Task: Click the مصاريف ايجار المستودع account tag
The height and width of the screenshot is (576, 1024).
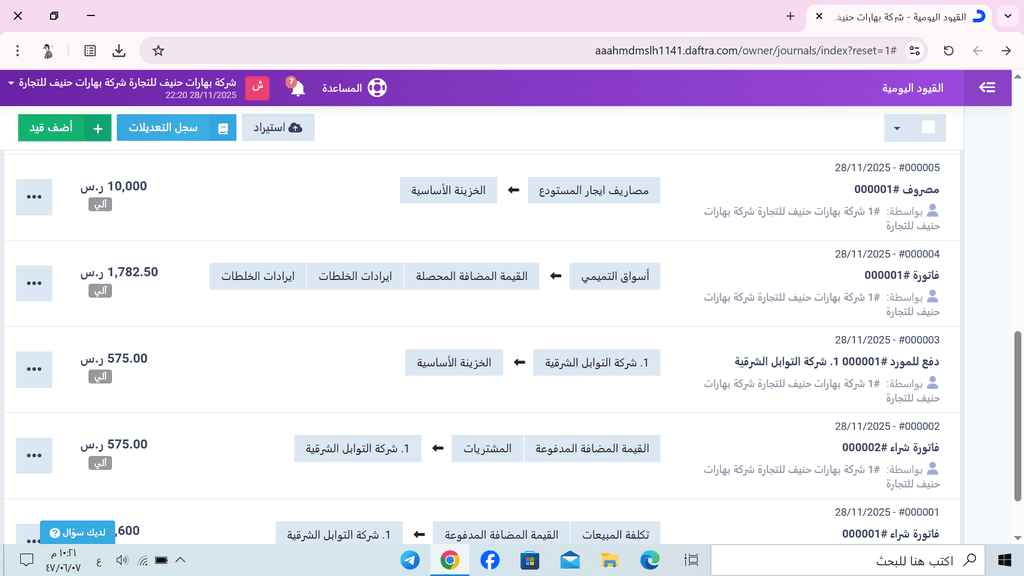Action: coord(594,190)
